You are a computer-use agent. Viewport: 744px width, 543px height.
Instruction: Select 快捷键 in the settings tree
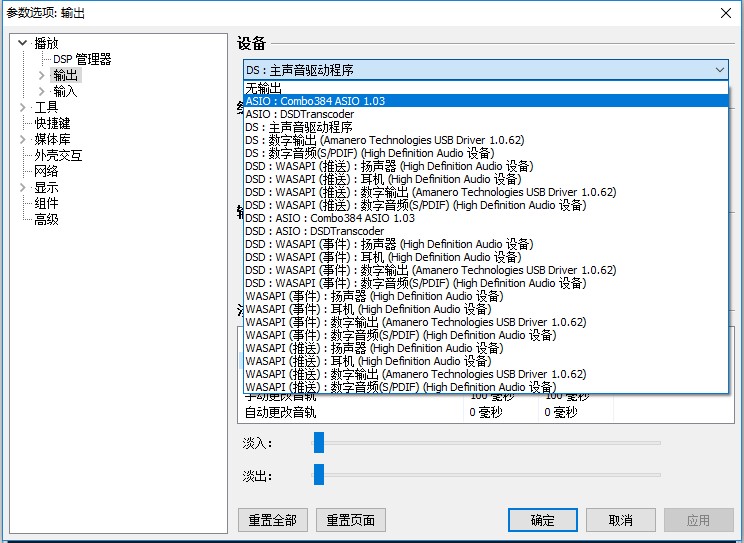point(52,123)
